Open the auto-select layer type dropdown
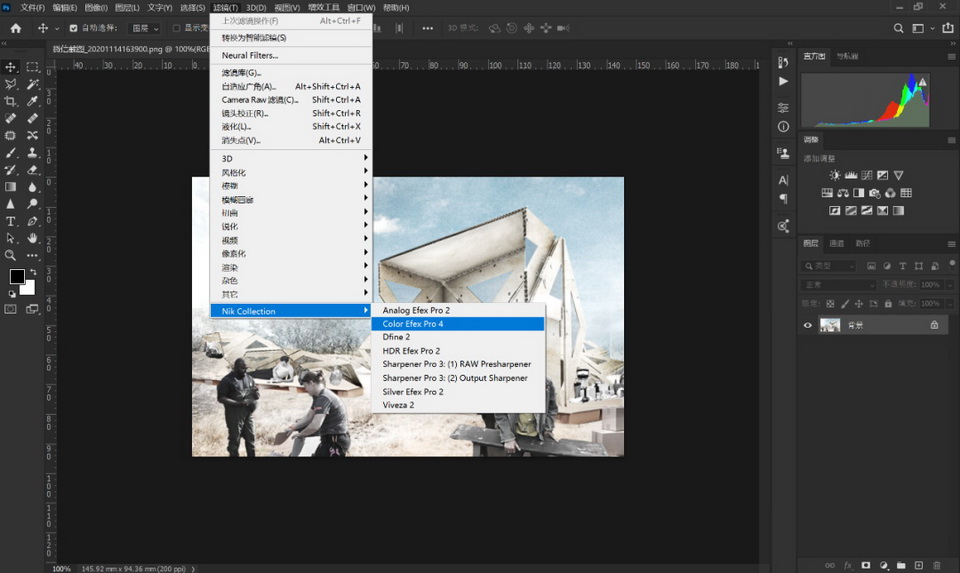Image resolution: width=960 pixels, height=573 pixels. [142, 28]
